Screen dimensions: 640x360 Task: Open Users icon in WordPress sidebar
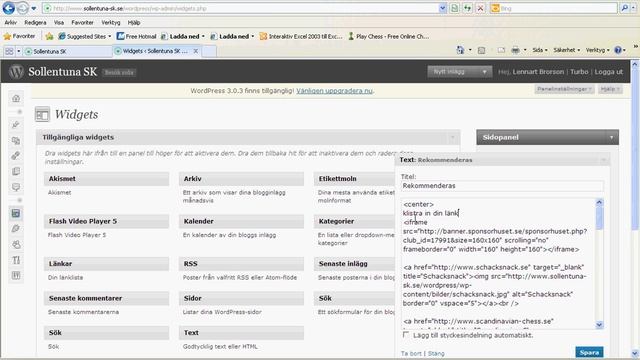[x=16, y=244]
